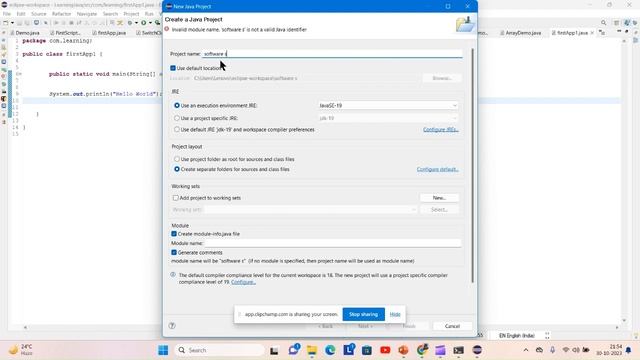The image size is (640, 360).
Task: Switch to the Demo.java editor tab
Action: 25,33
